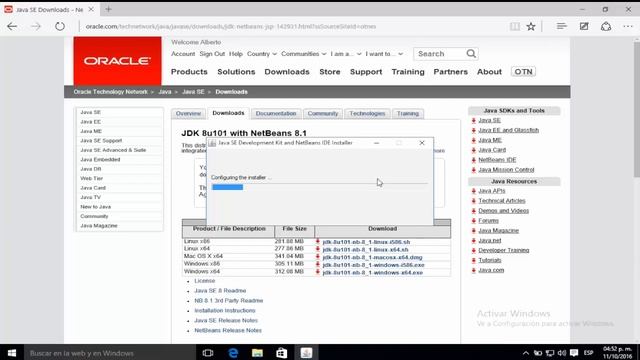Open the Hub lines icon
640x360 pixels.
pos(562,27)
